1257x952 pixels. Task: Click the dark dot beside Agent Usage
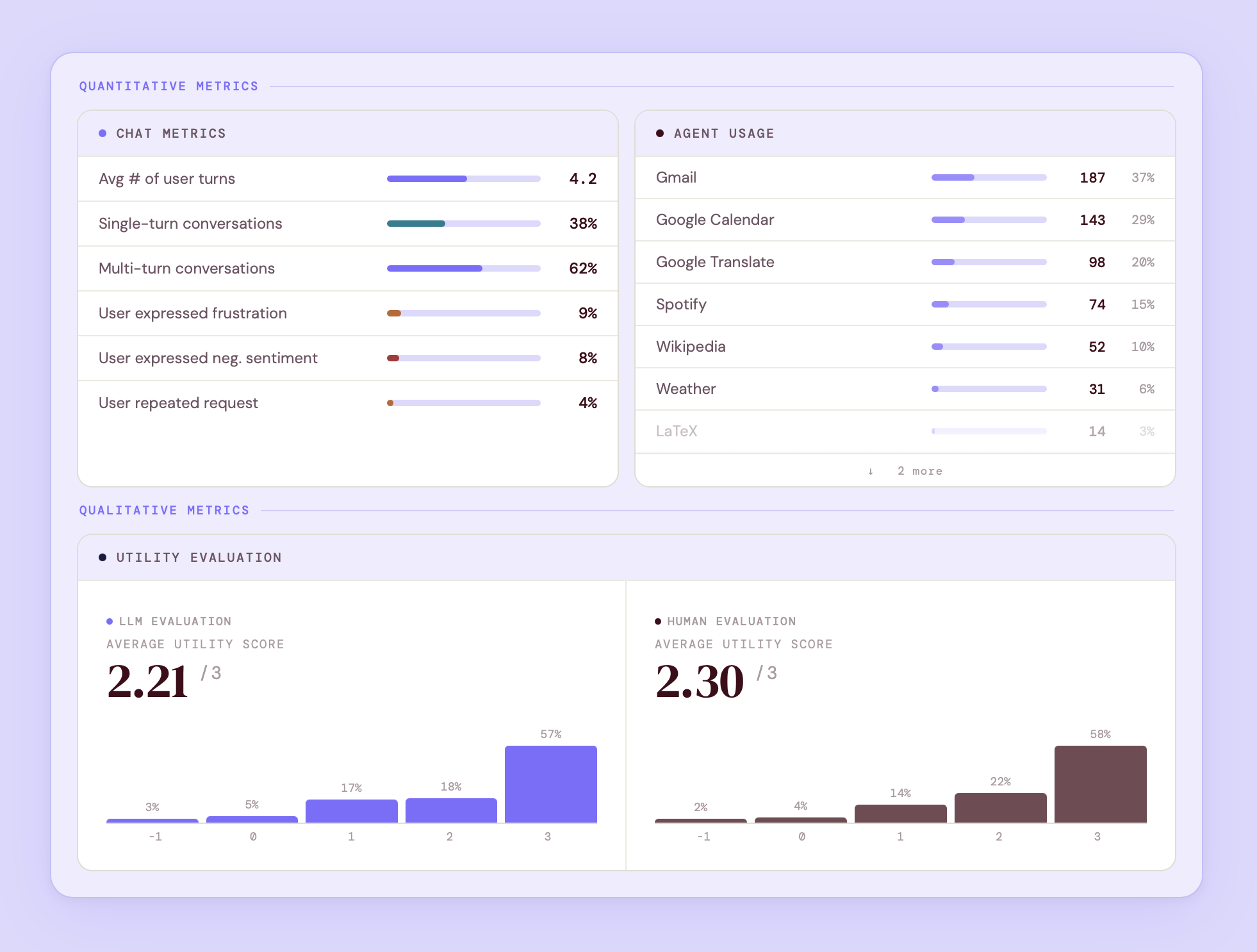pos(660,133)
